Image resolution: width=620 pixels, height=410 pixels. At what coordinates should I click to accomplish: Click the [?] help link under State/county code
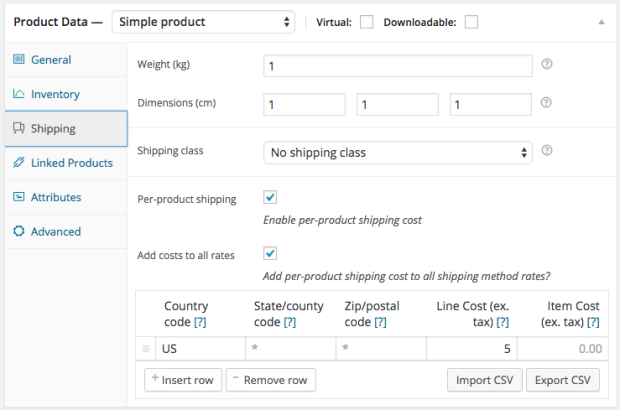tap(290, 322)
